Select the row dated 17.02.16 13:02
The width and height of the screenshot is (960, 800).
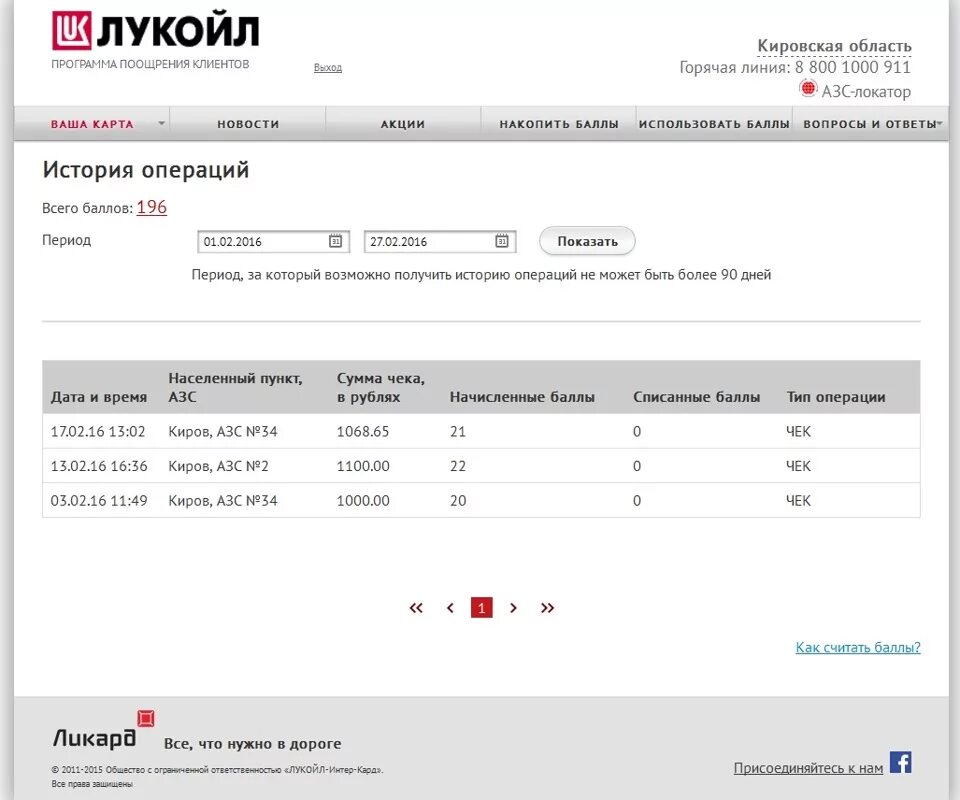point(481,432)
